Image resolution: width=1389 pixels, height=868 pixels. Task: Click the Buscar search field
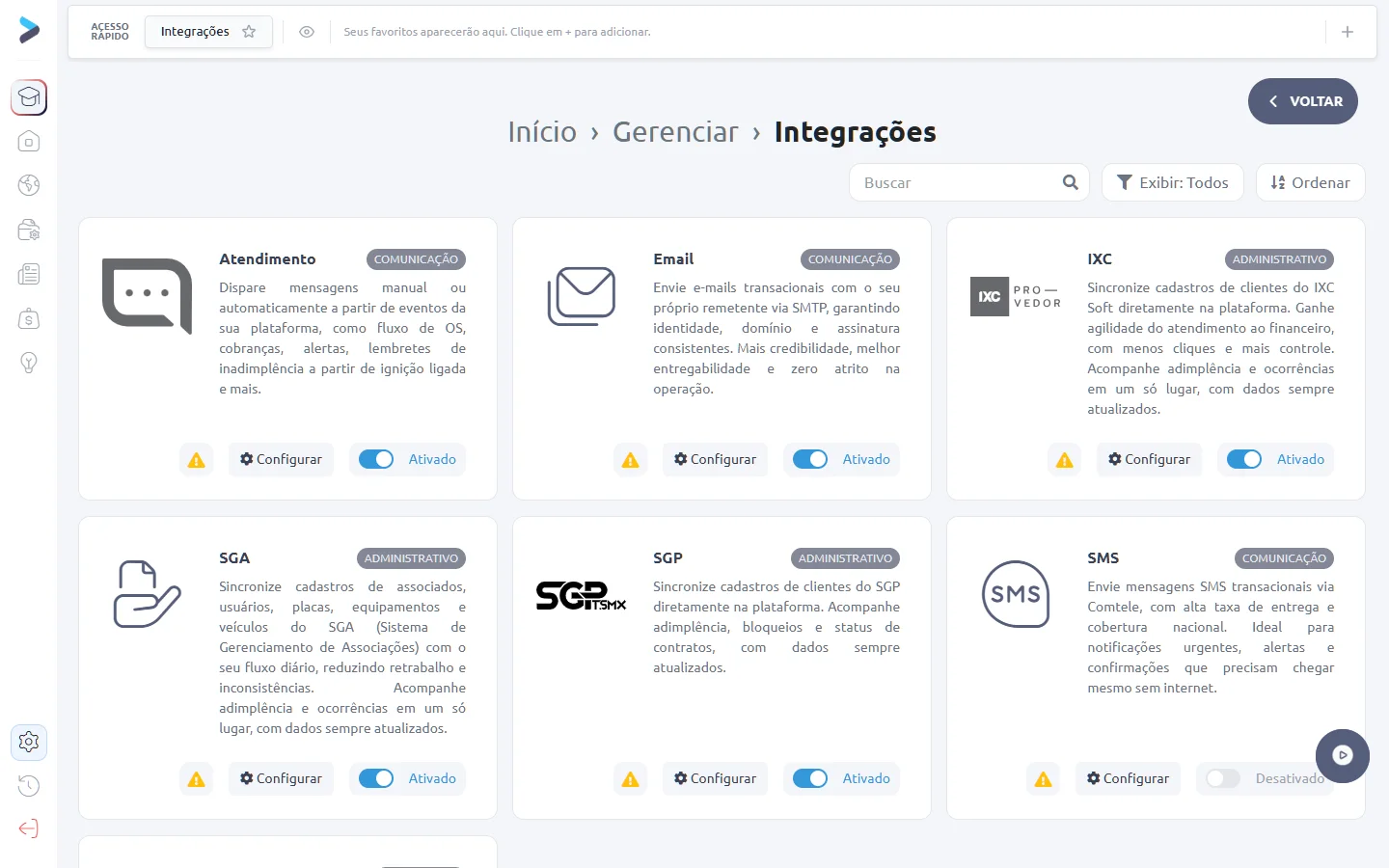click(969, 182)
